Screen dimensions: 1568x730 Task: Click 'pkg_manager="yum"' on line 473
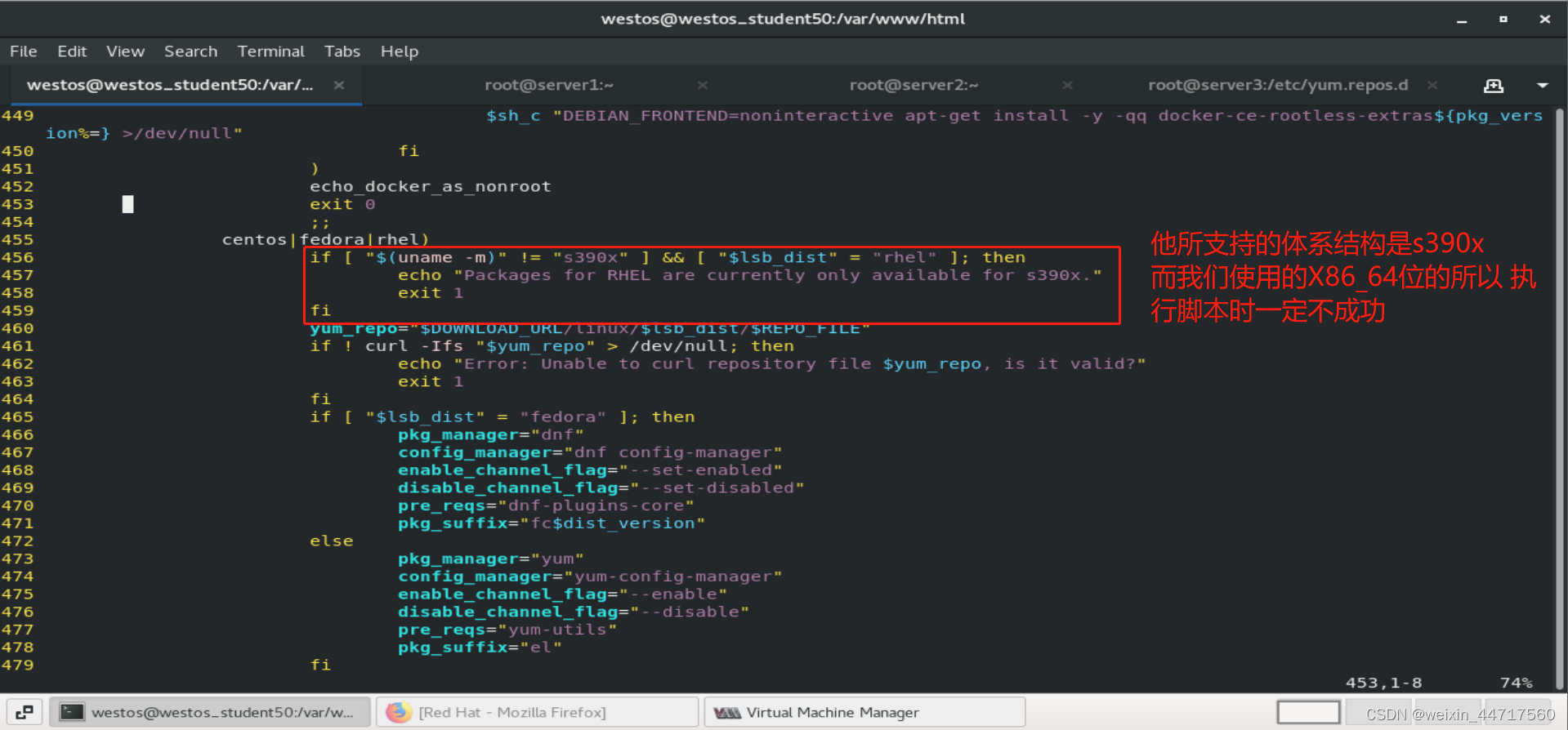click(x=491, y=559)
